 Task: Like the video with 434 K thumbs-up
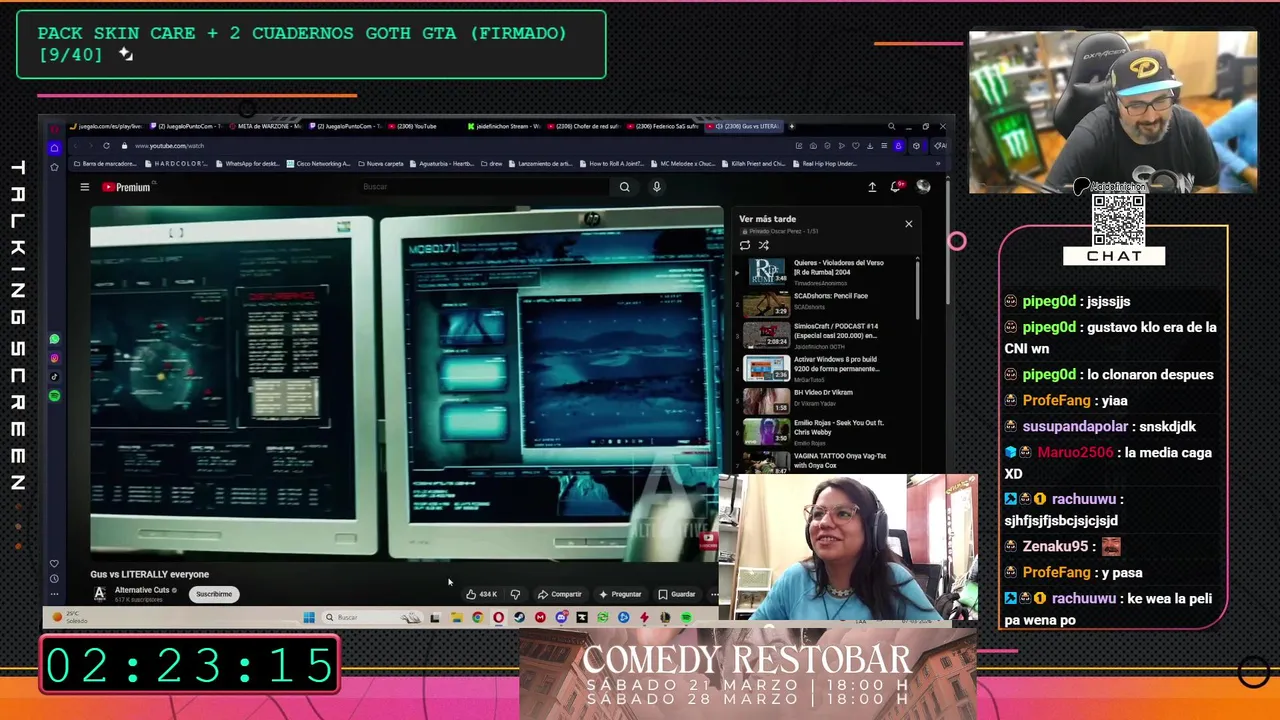tap(481, 594)
